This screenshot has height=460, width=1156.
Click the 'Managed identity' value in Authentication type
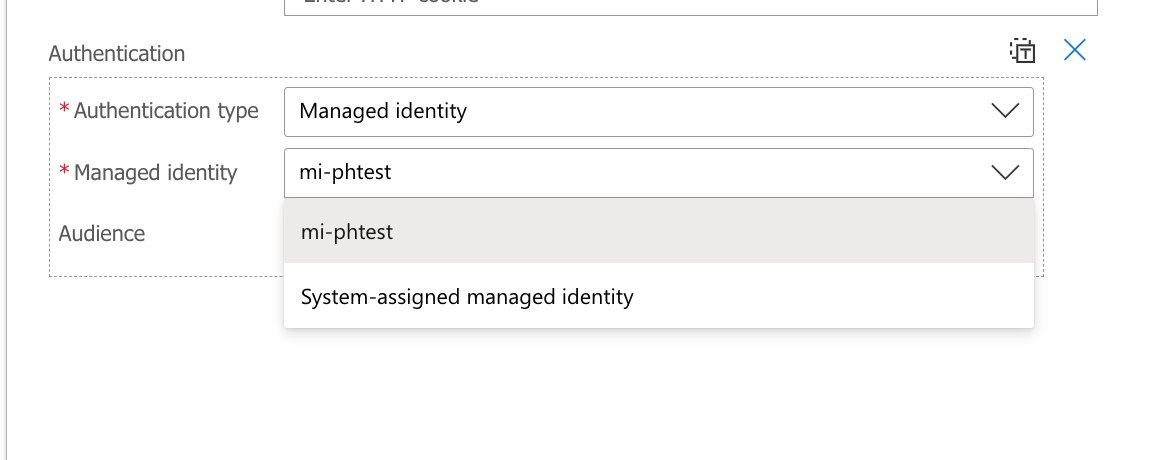click(x=383, y=111)
